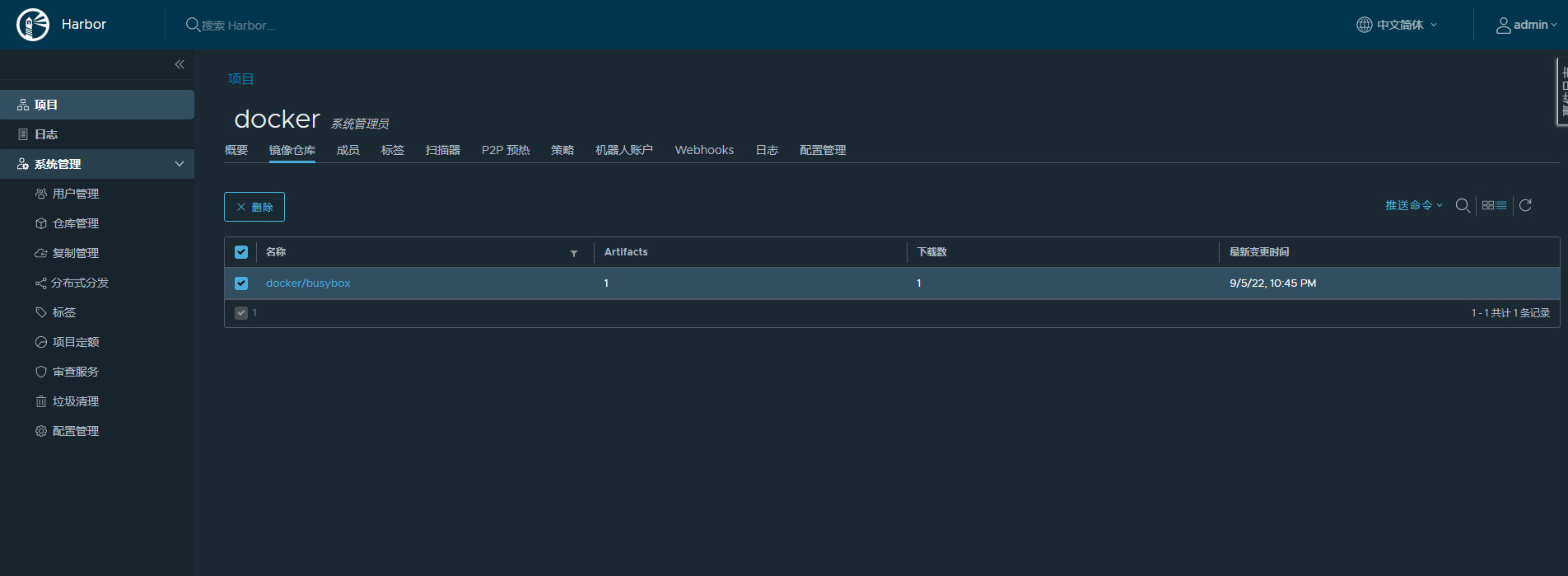Uncheck the select-all header checkbox
1568x576 pixels.
(241, 252)
